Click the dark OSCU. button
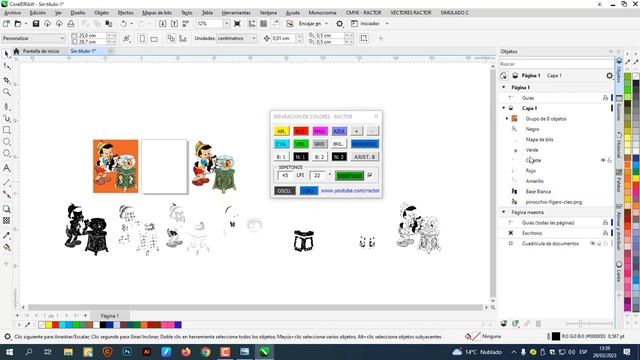Screen dimensions: 640x360 pos(284,191)
